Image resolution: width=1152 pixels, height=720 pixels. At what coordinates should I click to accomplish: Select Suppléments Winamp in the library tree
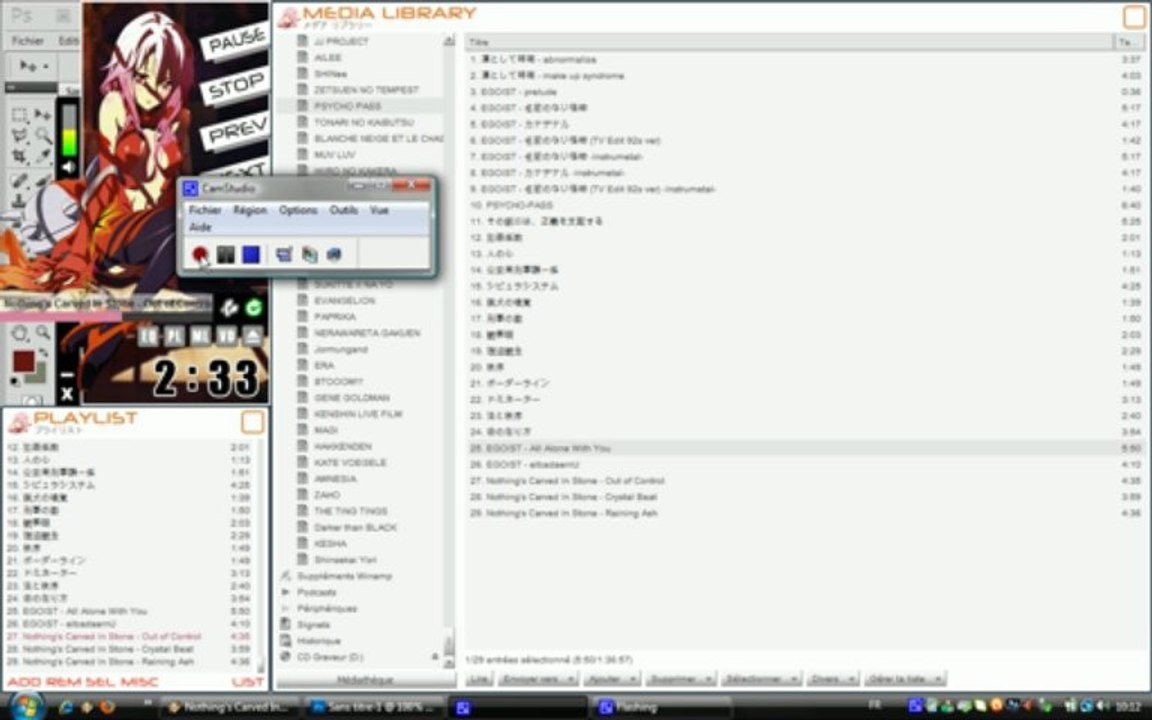(x=345, y=576)
